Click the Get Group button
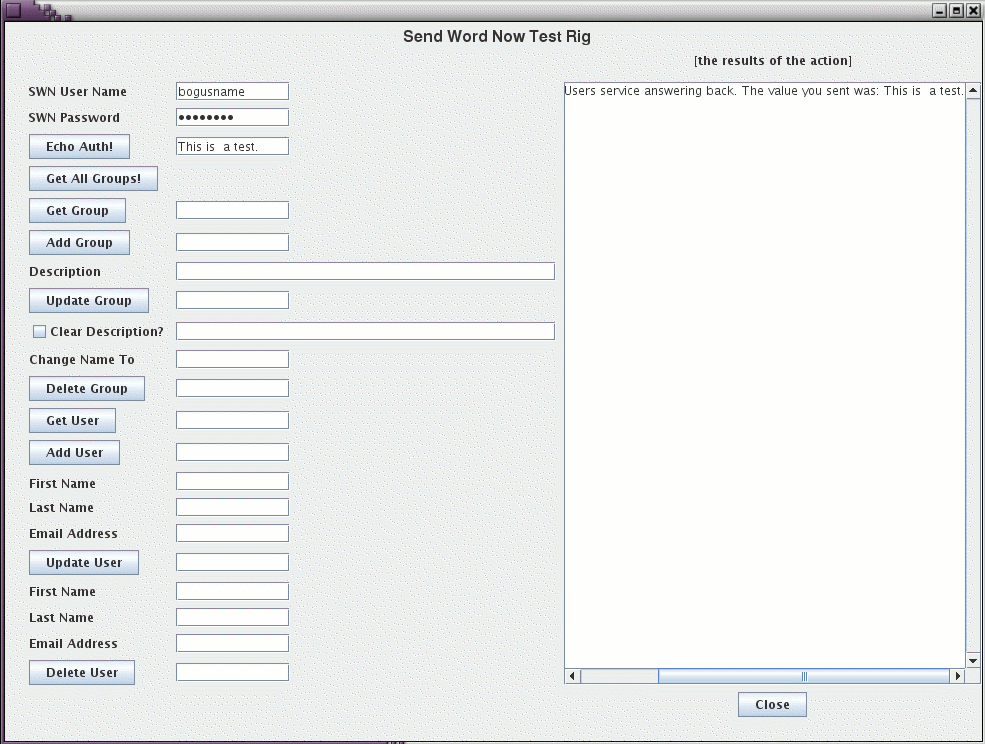Screen dimensions: 985x744 click(77, 210)
